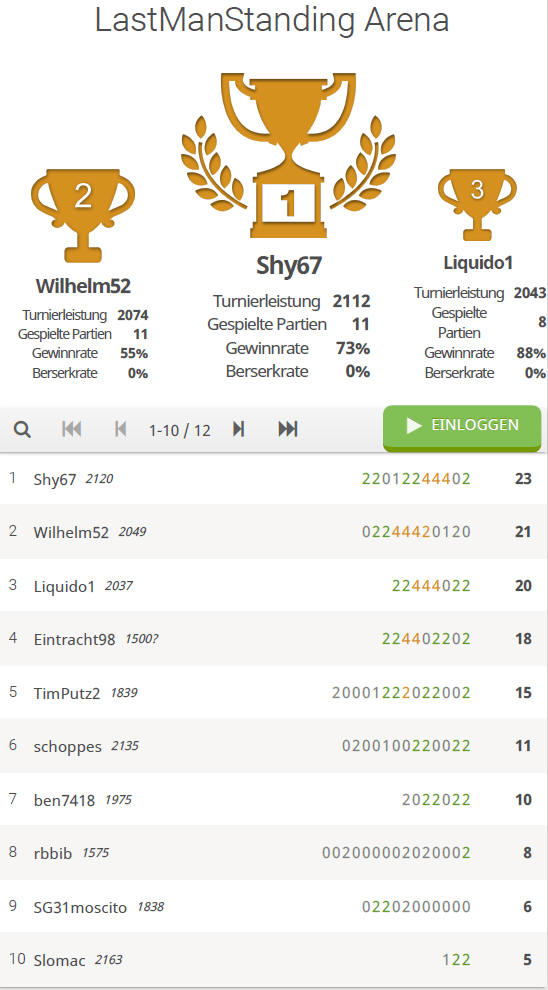The height and width of the screenshot is (990, 548).
Task: Click the search magnifier icon
Action: click(x=23, y=430)
